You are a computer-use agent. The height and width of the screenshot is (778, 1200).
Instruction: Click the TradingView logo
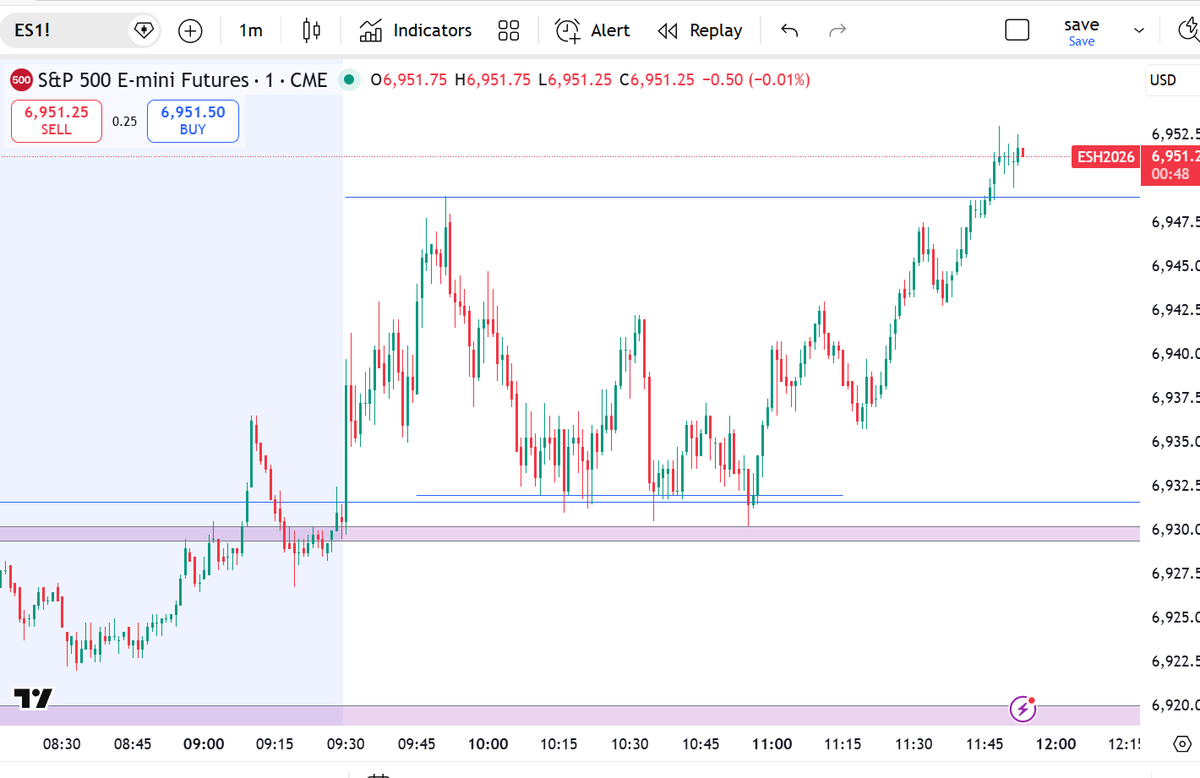32,699
